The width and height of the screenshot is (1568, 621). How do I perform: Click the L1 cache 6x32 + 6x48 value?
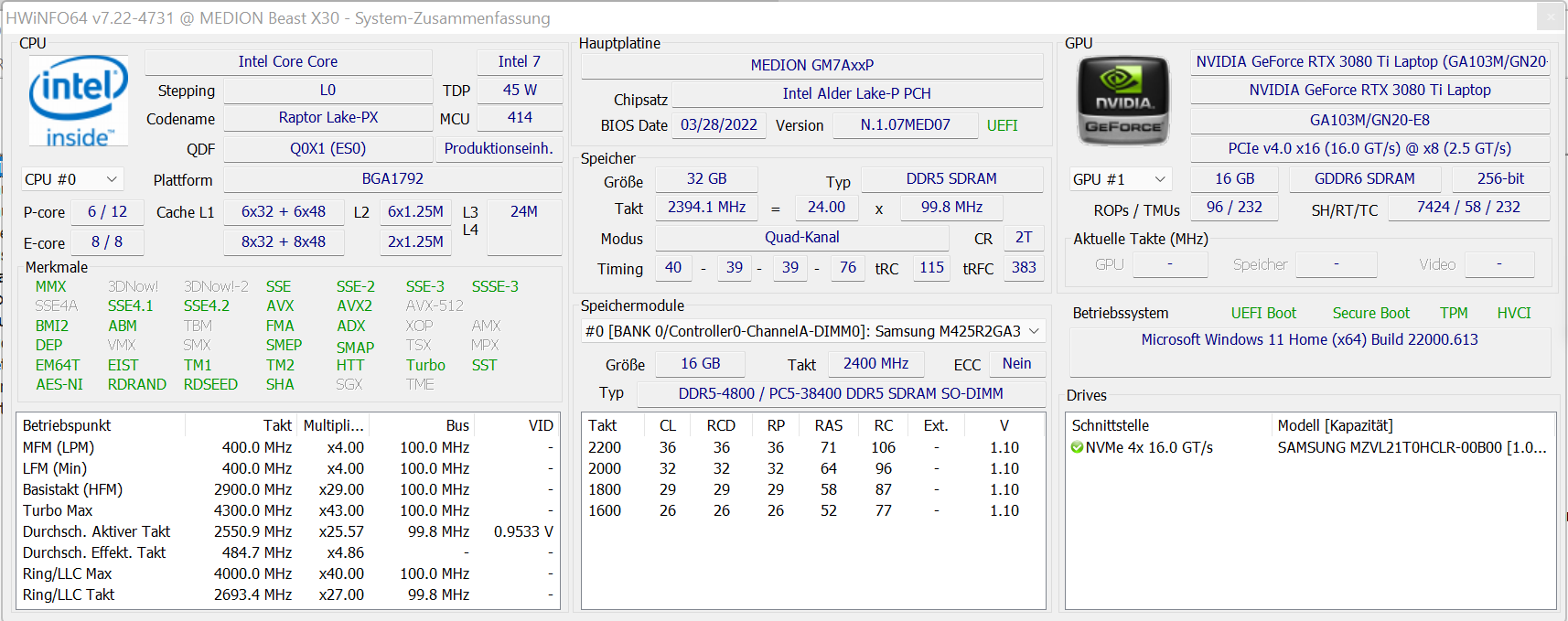(284, 212)
